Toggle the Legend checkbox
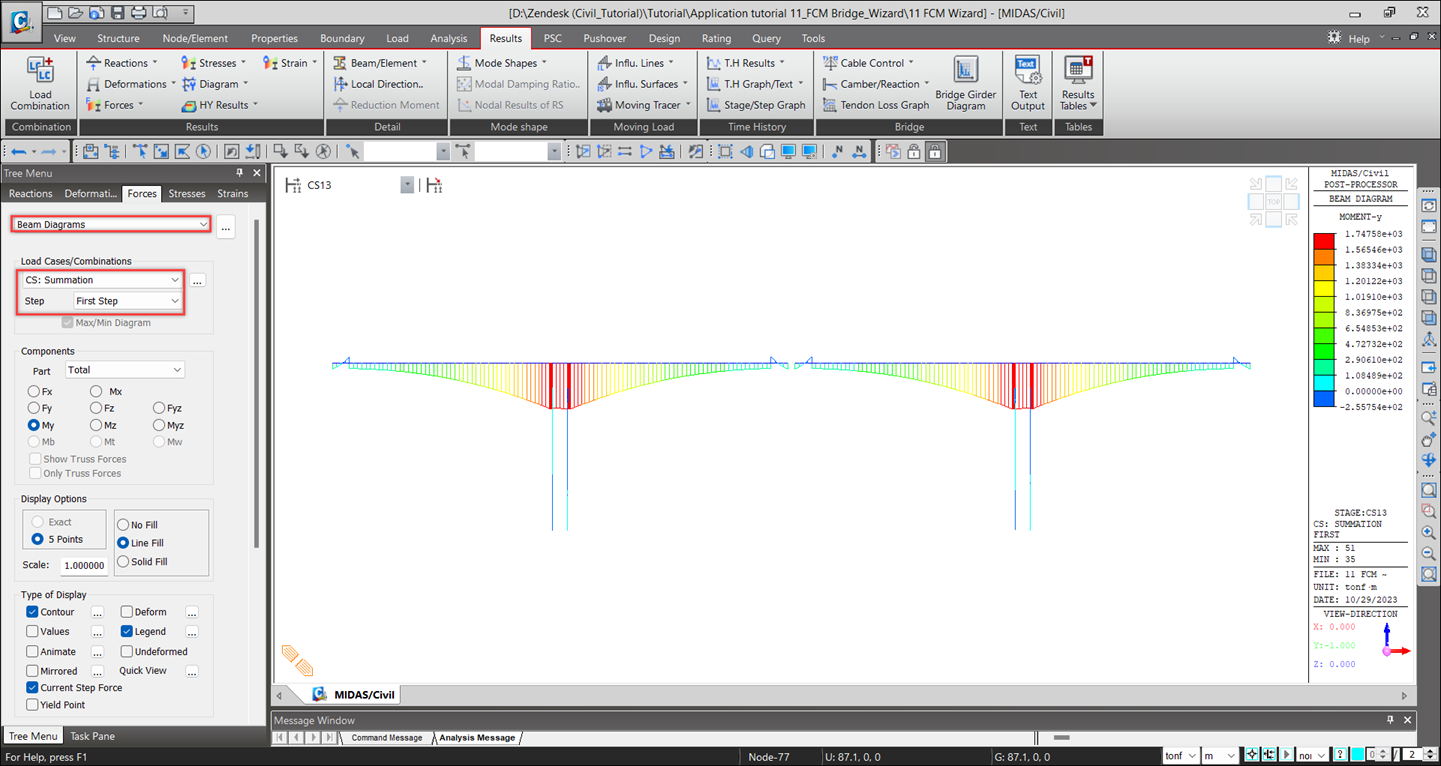 [127, 632]
